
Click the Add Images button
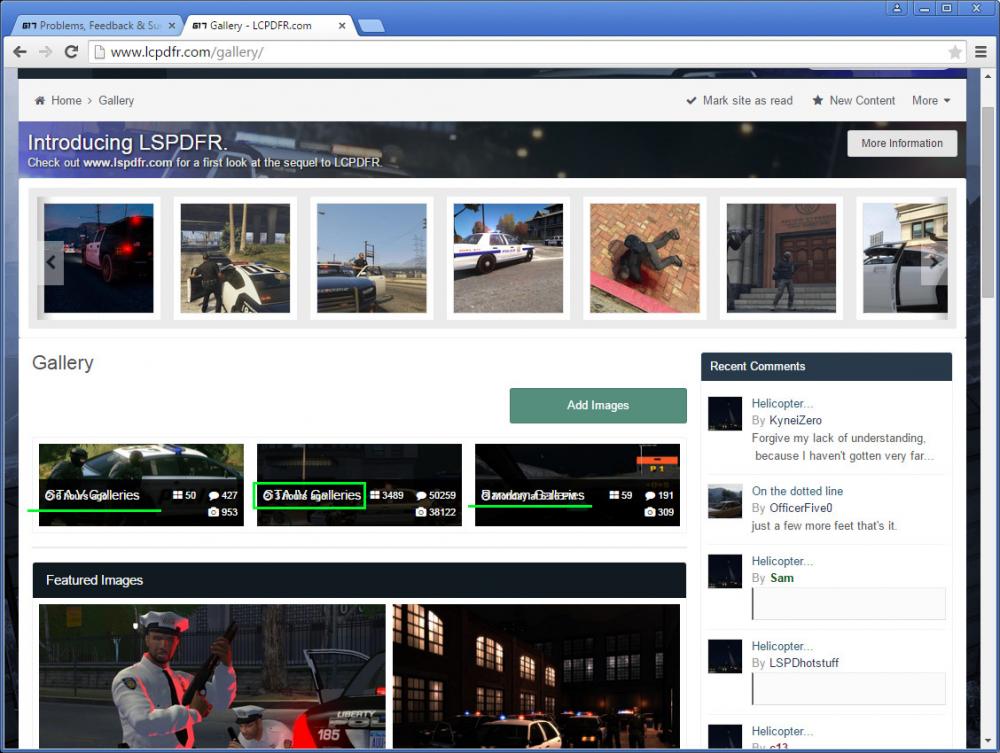[x=598, y=405]
